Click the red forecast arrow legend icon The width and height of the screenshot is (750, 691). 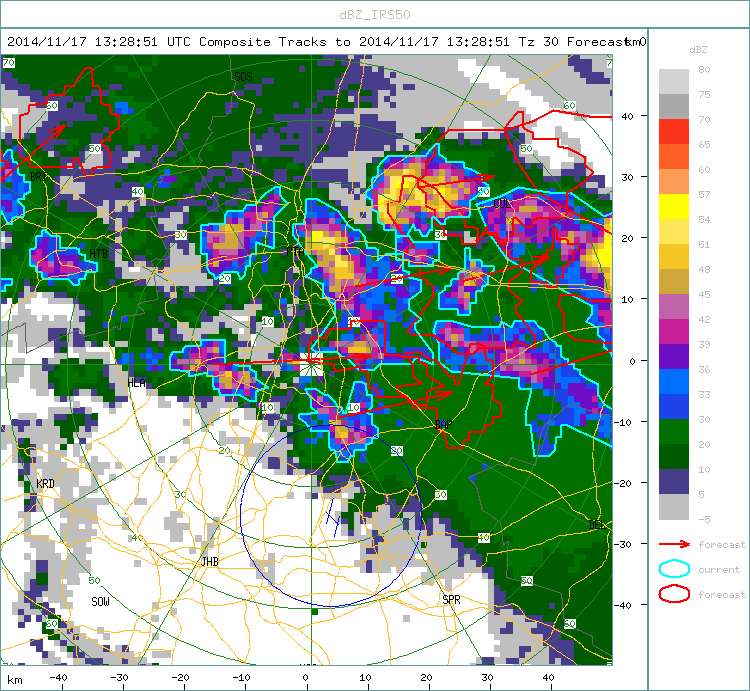click(674, 544)
